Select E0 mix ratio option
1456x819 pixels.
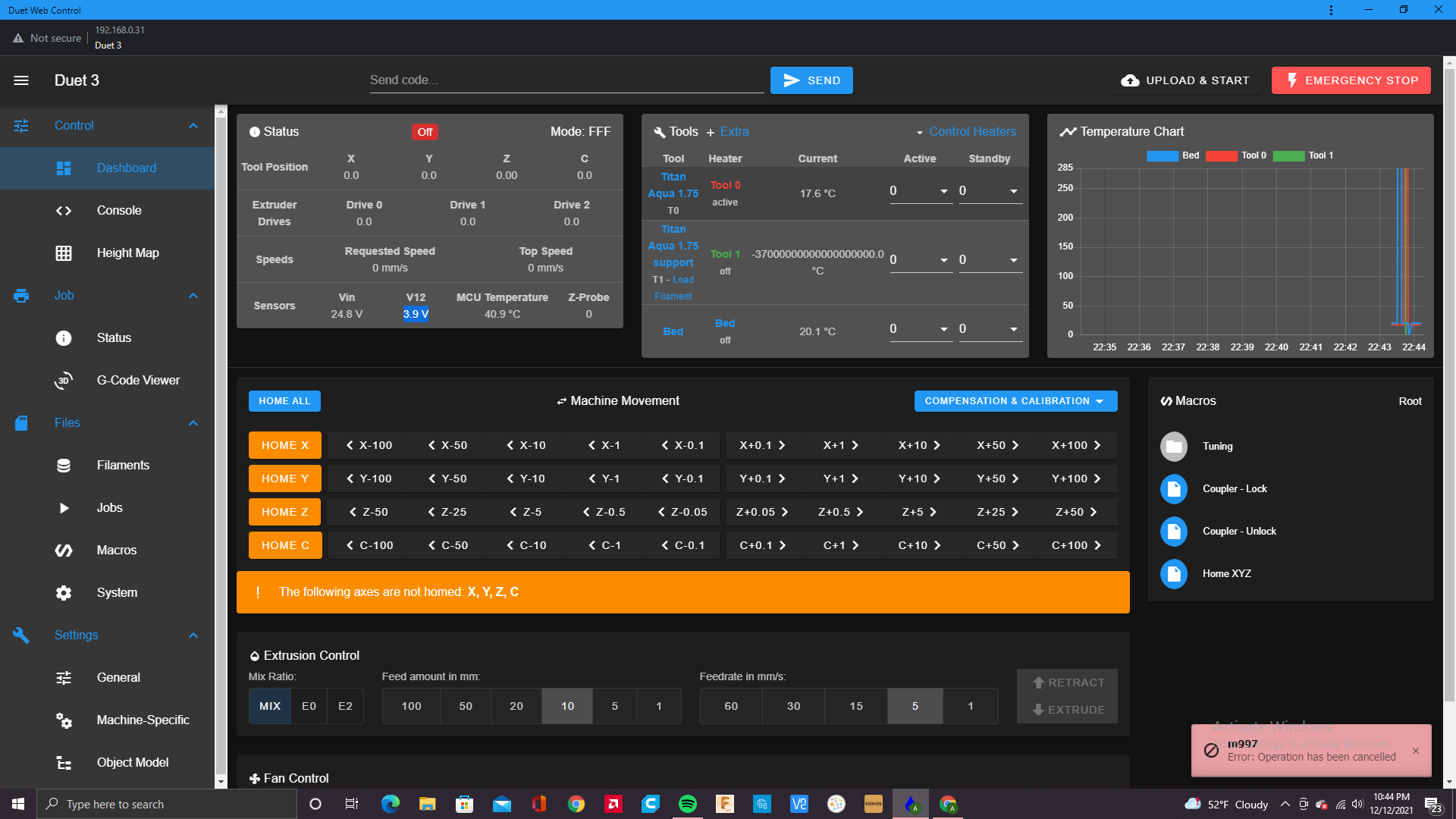(309, 706)
